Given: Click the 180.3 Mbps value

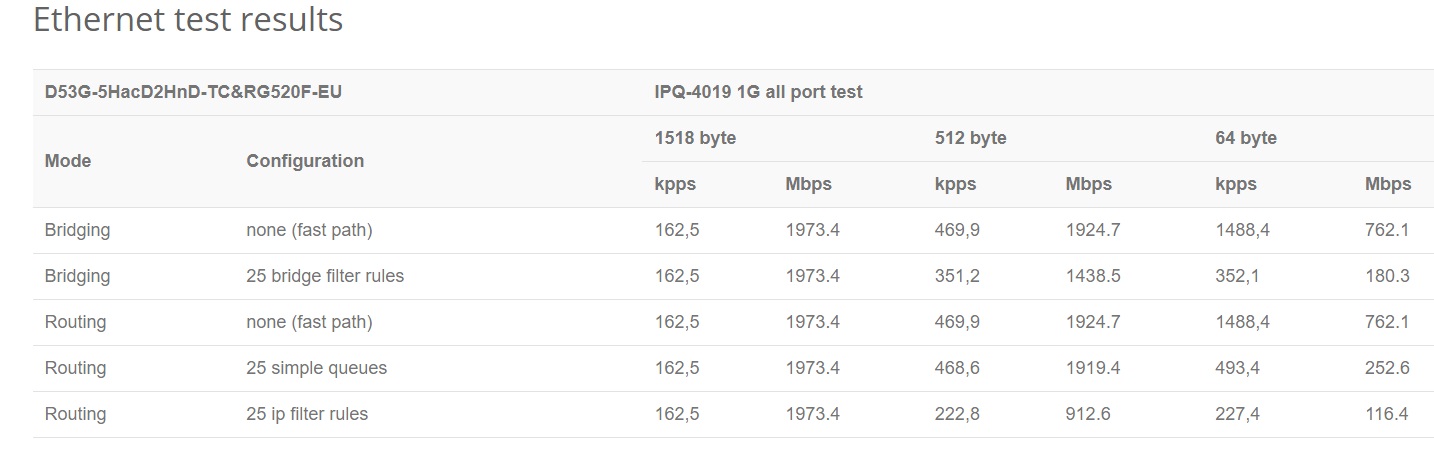Looking at the screenshot, I should 1387,276.
